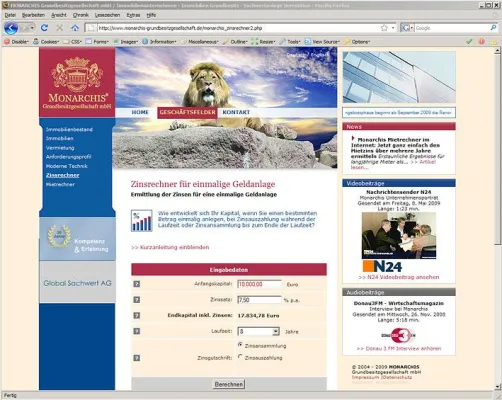Open the Outline developer toolbar menu
The height and width of the screenshot is (400, 502).
point(235,42)
